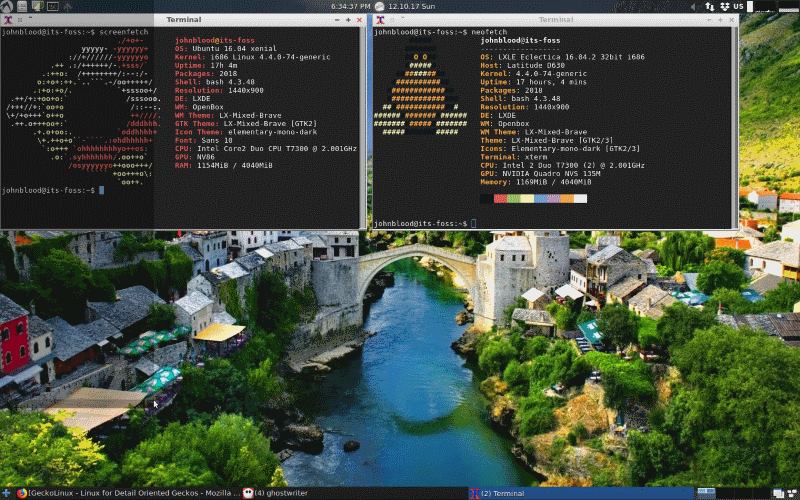
Task: Click the plus icon at bottom-left panel
Action: (x=6, y=493)
